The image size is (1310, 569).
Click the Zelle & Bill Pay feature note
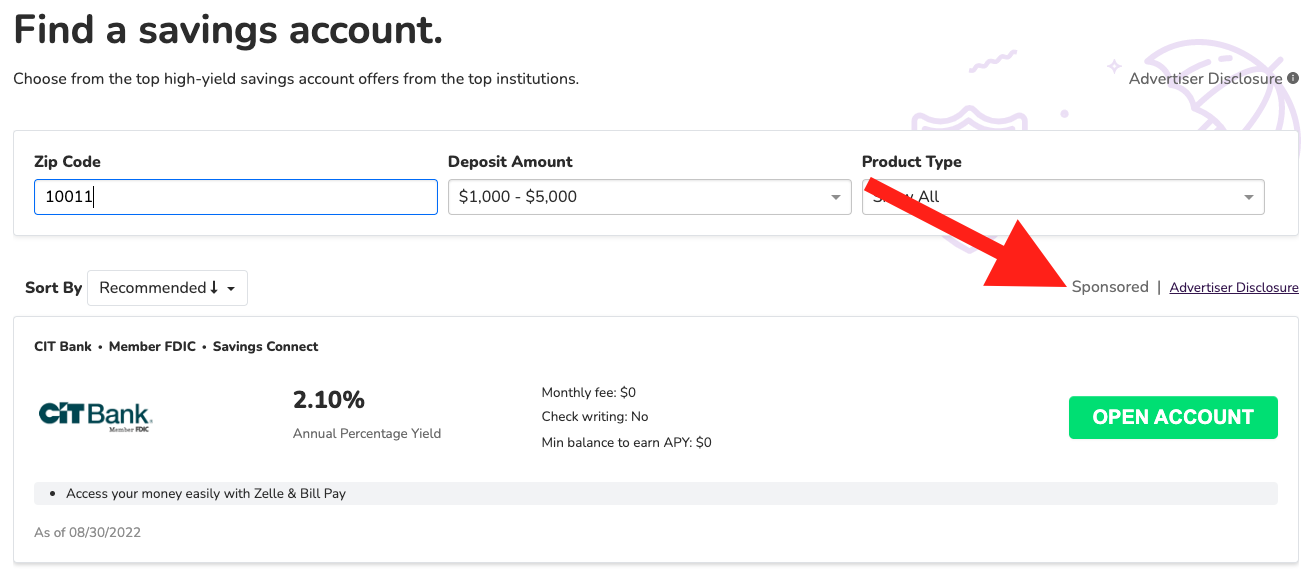[205, 493]
